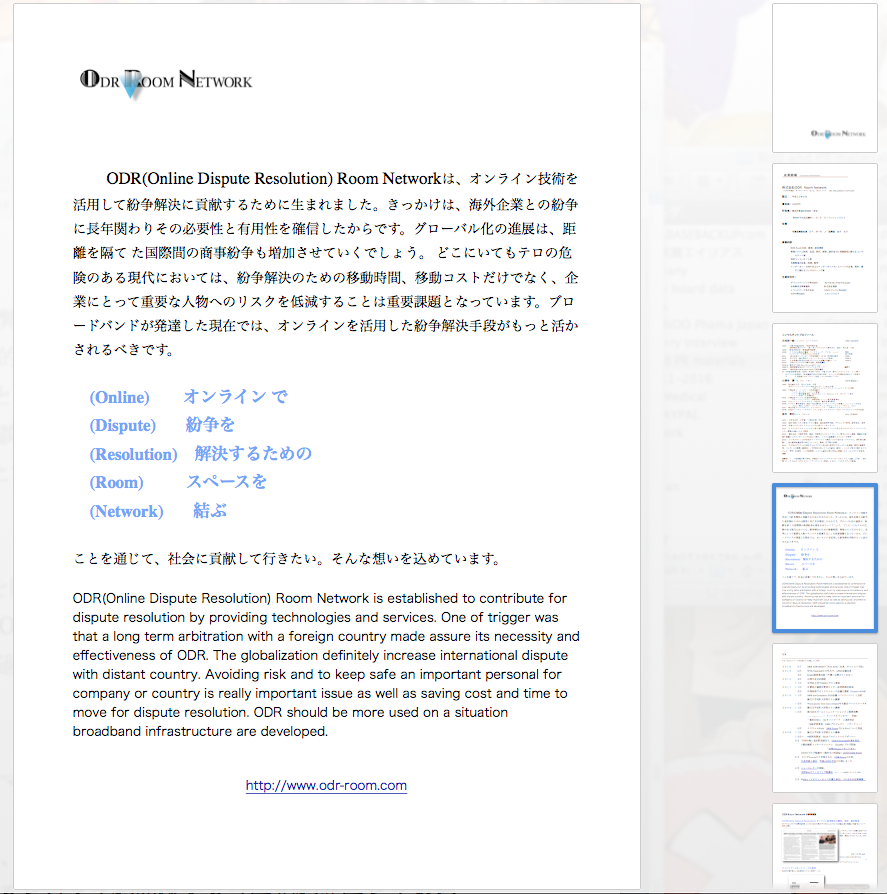Click the blue "オンラインで" text
887x894 pixels.
click(235, 396)
